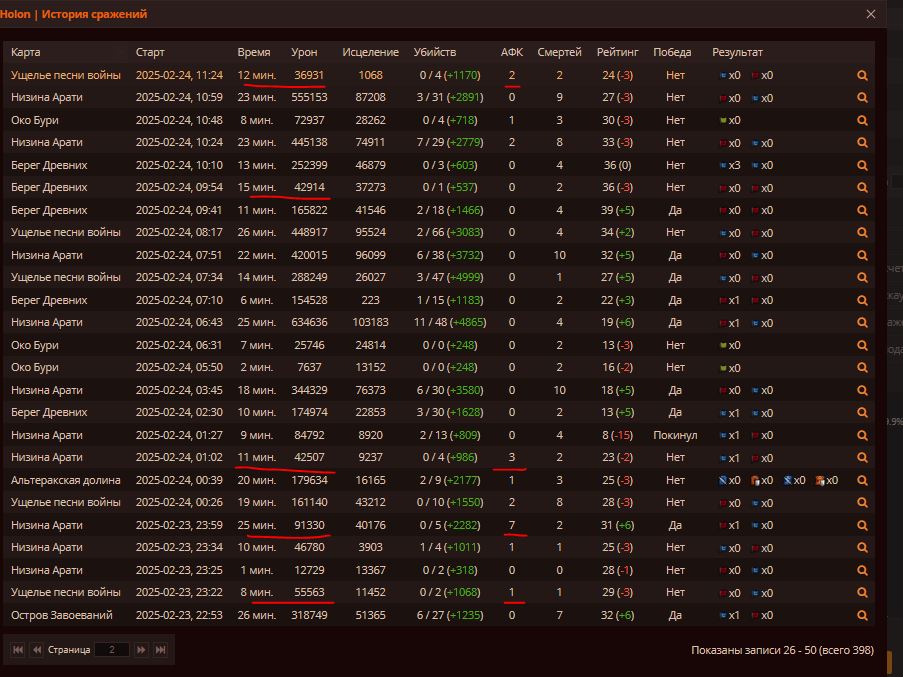Screen dimensions: 903x677
Task: Open magnifier for Низина Арати 01:27 battle
Action: 862,435
